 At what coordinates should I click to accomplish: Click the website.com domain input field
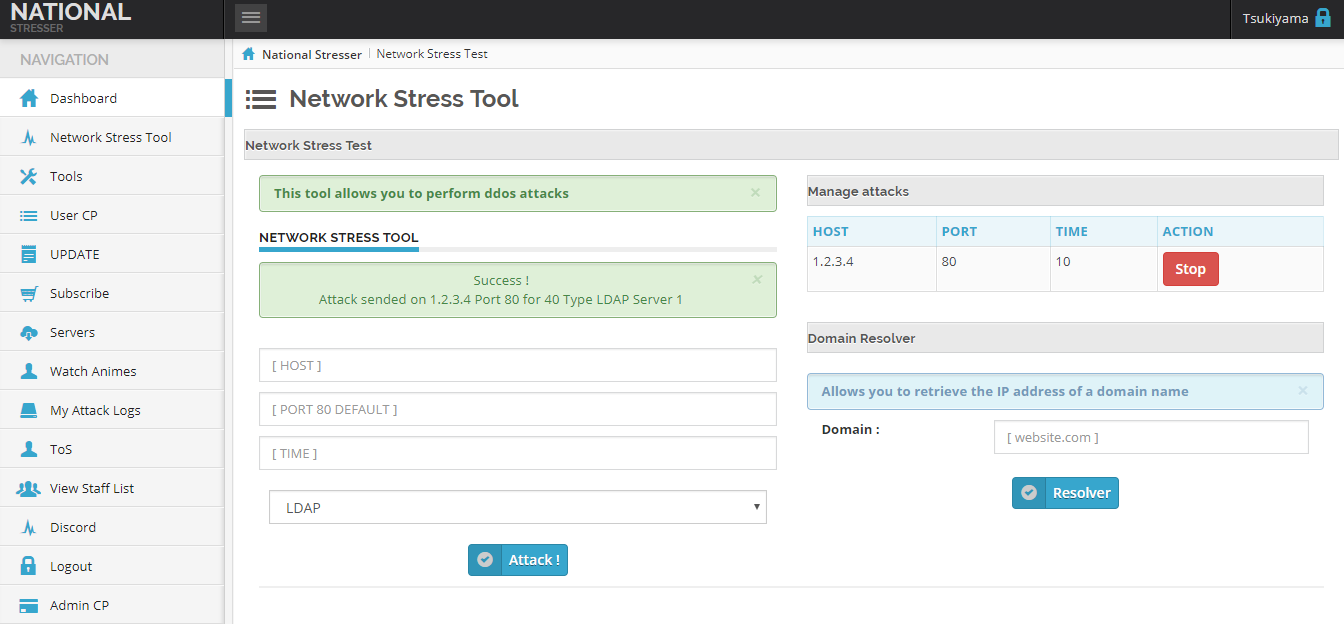coord(1150,437)
